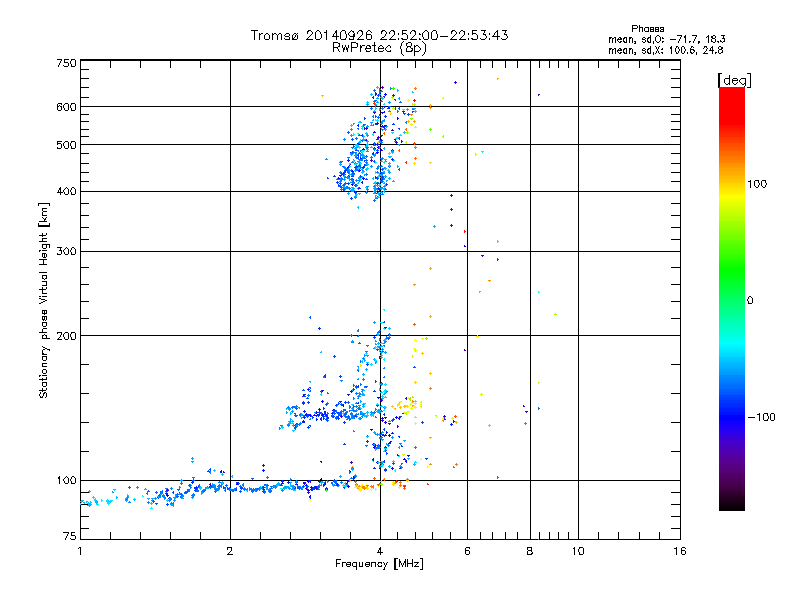Click the 'RwPretec (8p)' subtitle
Screen dimensions: 800x600
379,48
